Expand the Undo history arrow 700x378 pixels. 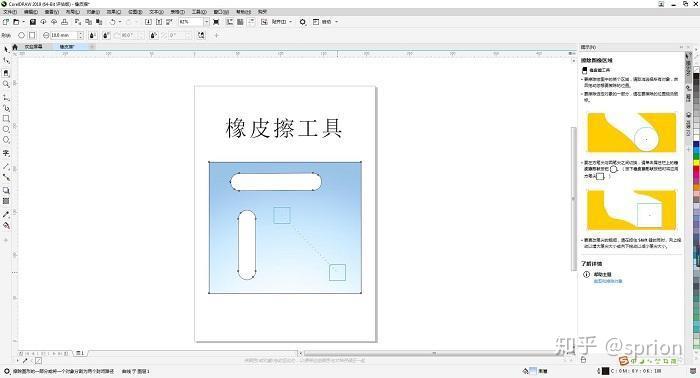pos(120,22)
